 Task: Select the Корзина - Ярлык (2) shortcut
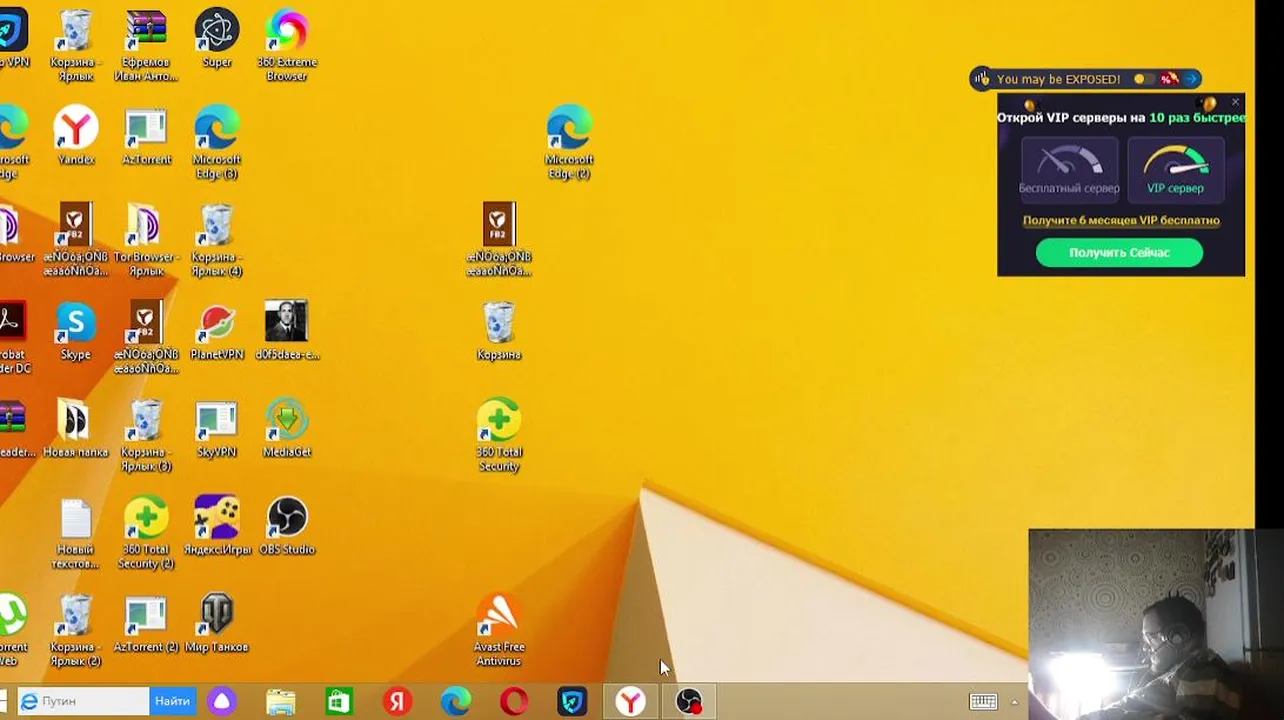pyautogui.click(x=76, y=629)
